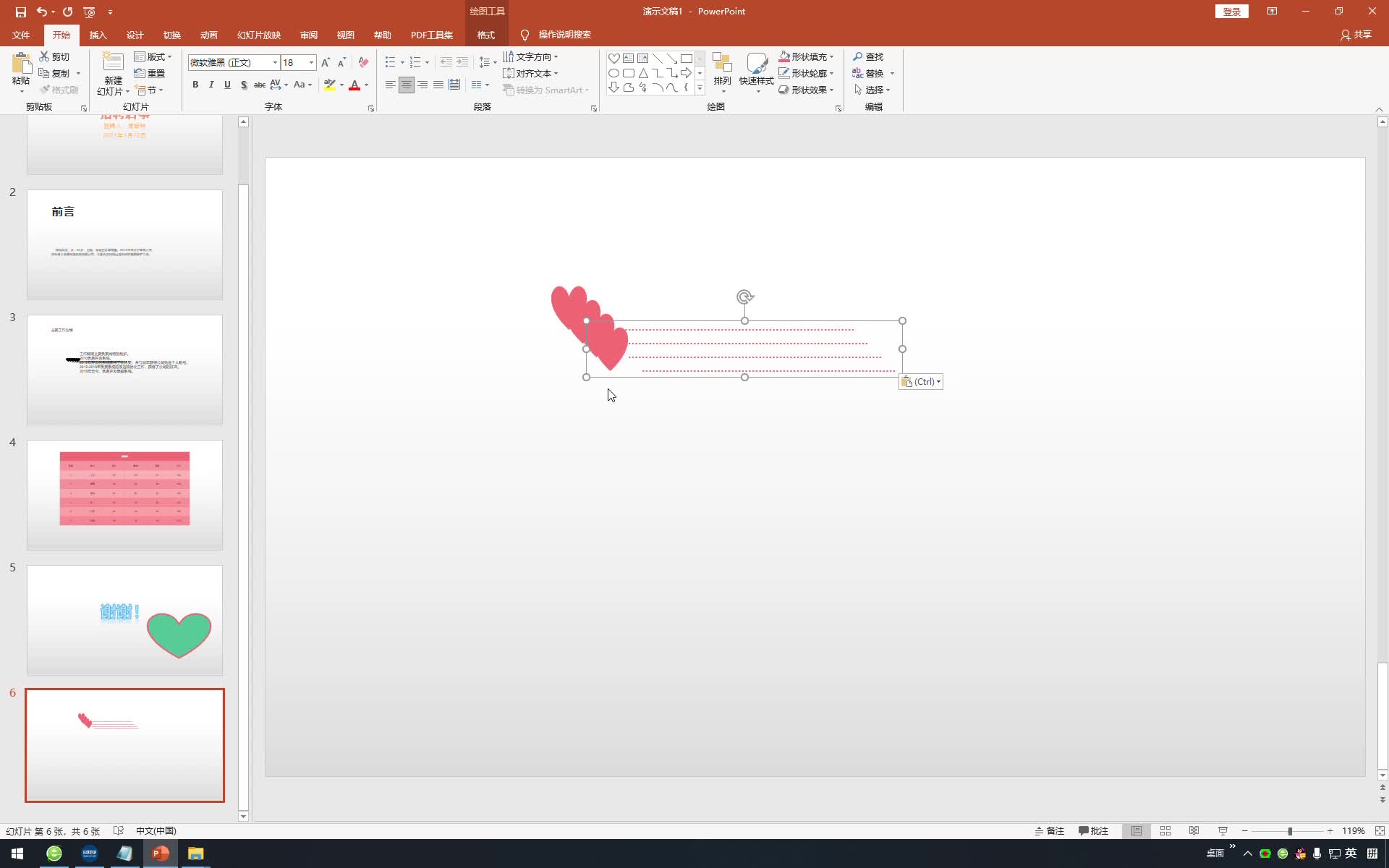
Task: Switch to slide sorter view icon
Action: pos(1165,831)
